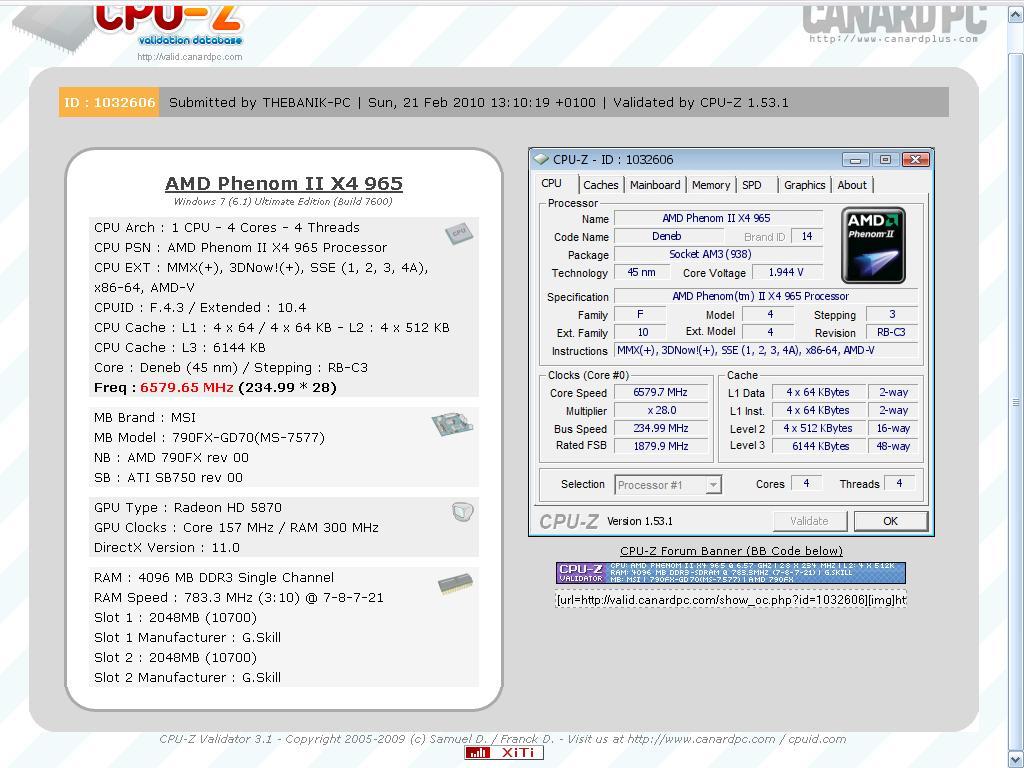Viewport: 1024px width, 768px height.
Task: Click the Core Speed 6579.7 MHz field
Action: 660,392
